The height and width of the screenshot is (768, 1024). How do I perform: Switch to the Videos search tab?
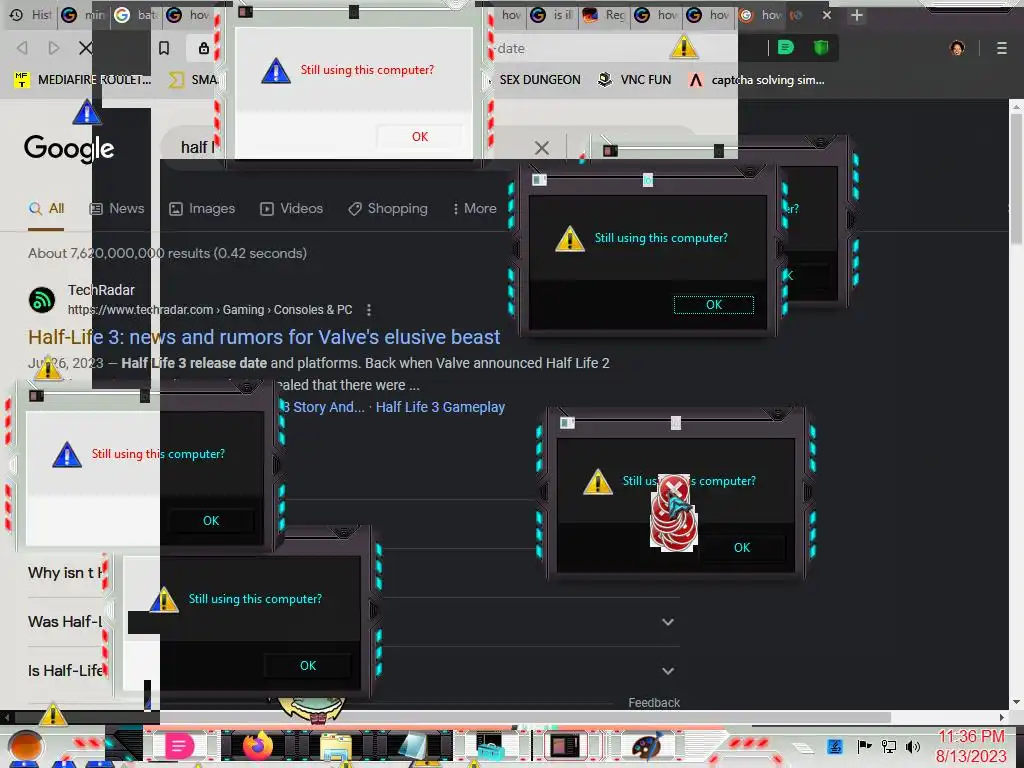pos(291,208)
